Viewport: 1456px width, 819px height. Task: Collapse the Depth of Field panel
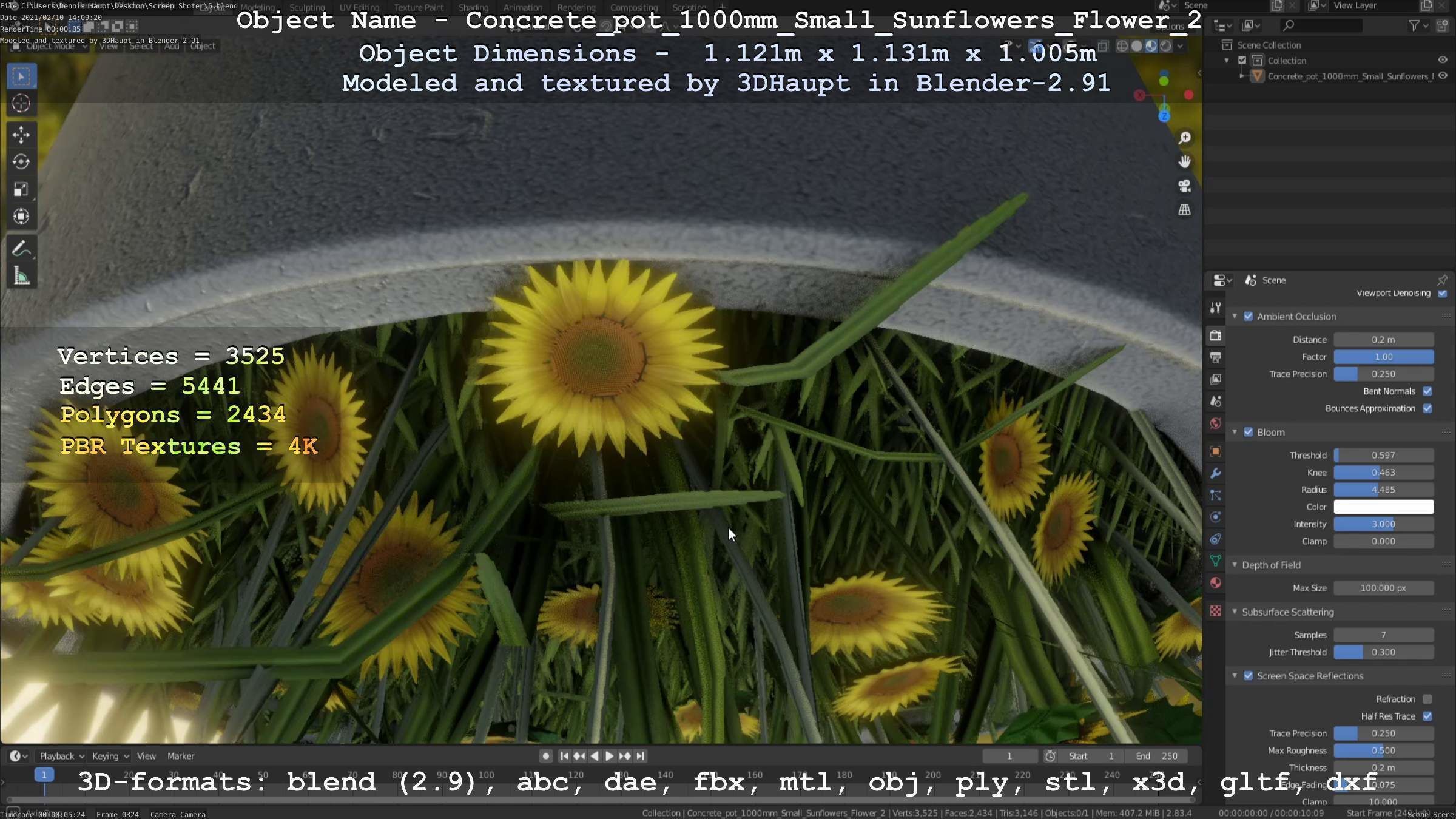tap(1235, 565)
